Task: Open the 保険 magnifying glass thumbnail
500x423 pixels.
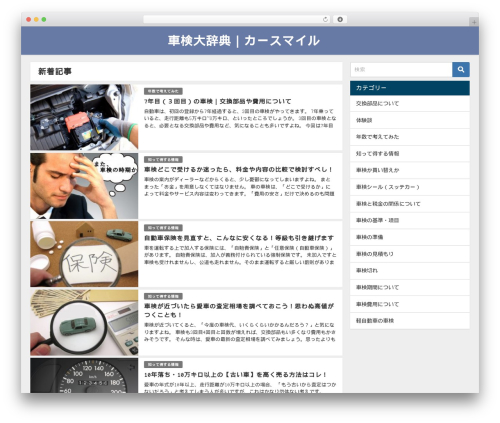Action: [x=84, y=254]
